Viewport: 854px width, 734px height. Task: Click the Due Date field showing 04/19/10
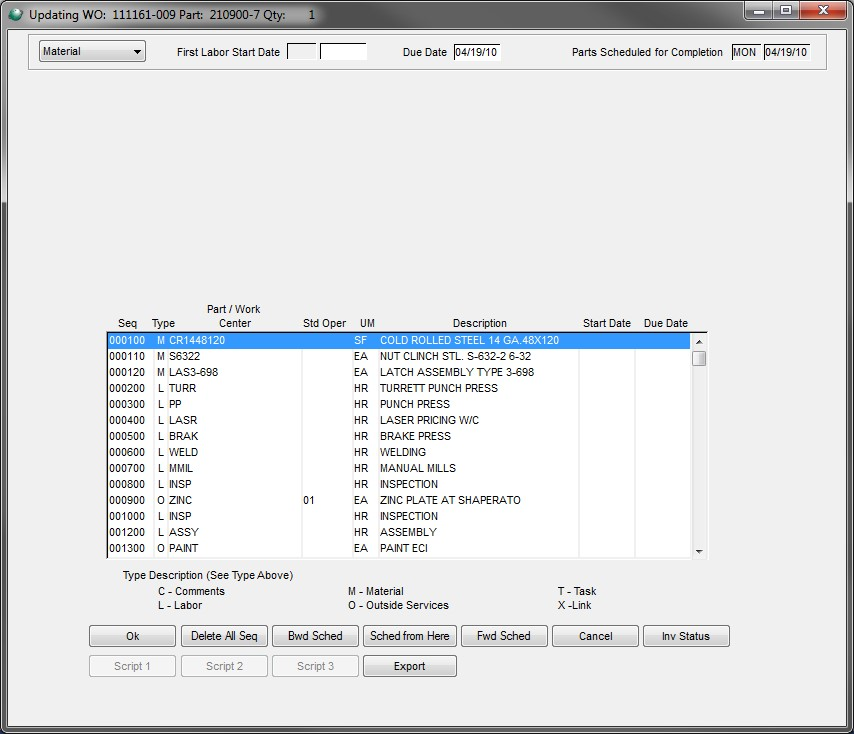click(477, 52)
